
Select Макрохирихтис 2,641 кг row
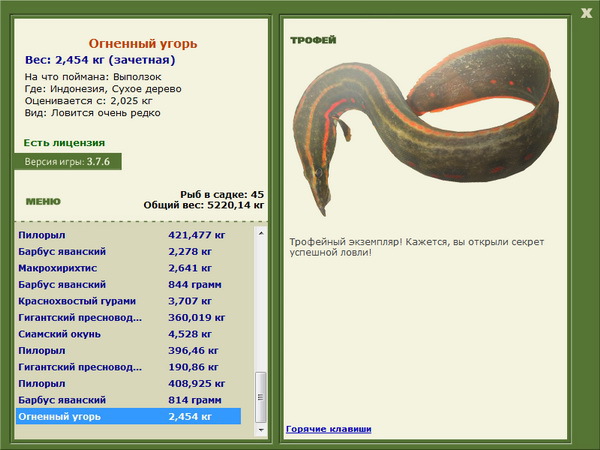click(129, 268)
